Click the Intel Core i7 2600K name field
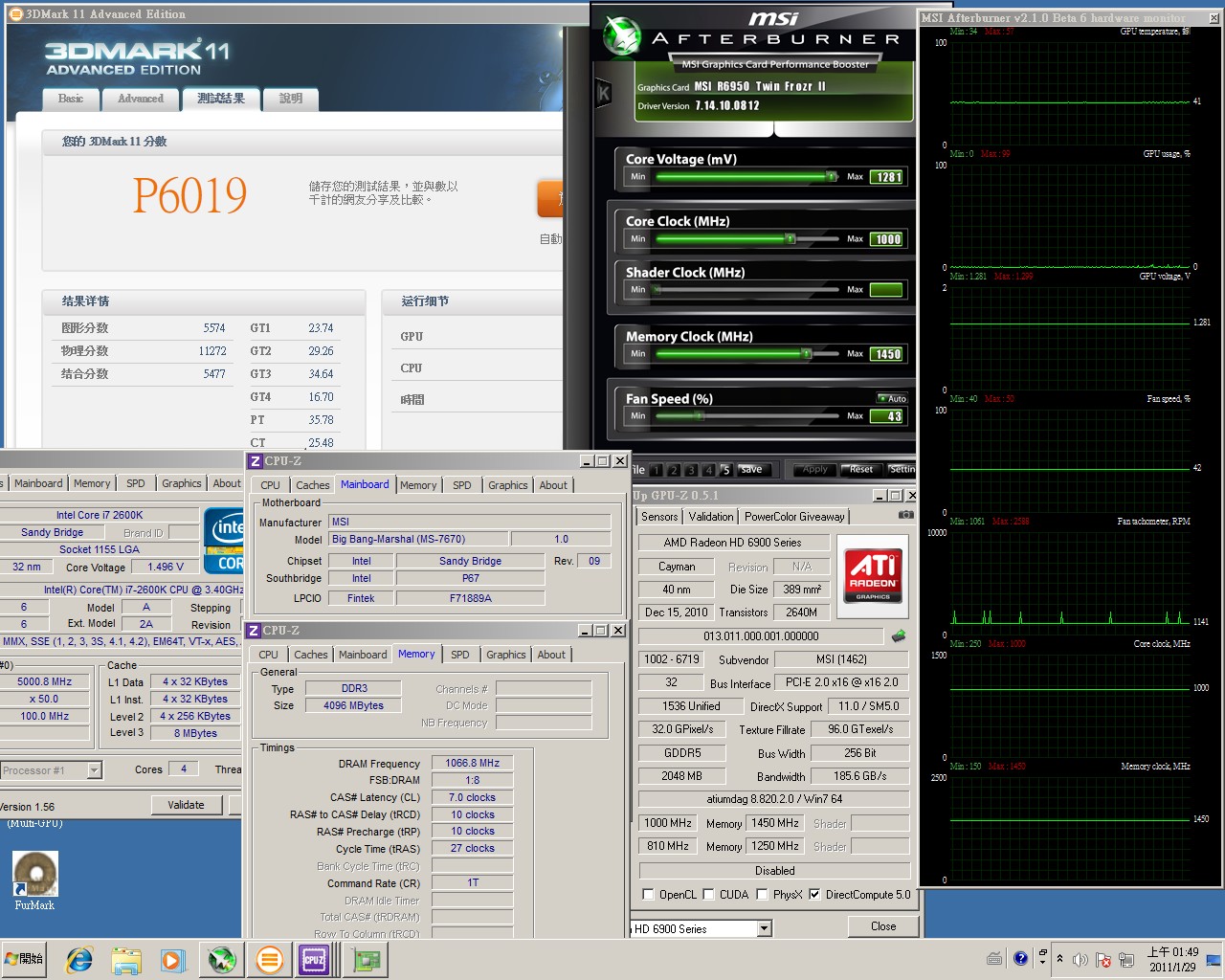 100,515
